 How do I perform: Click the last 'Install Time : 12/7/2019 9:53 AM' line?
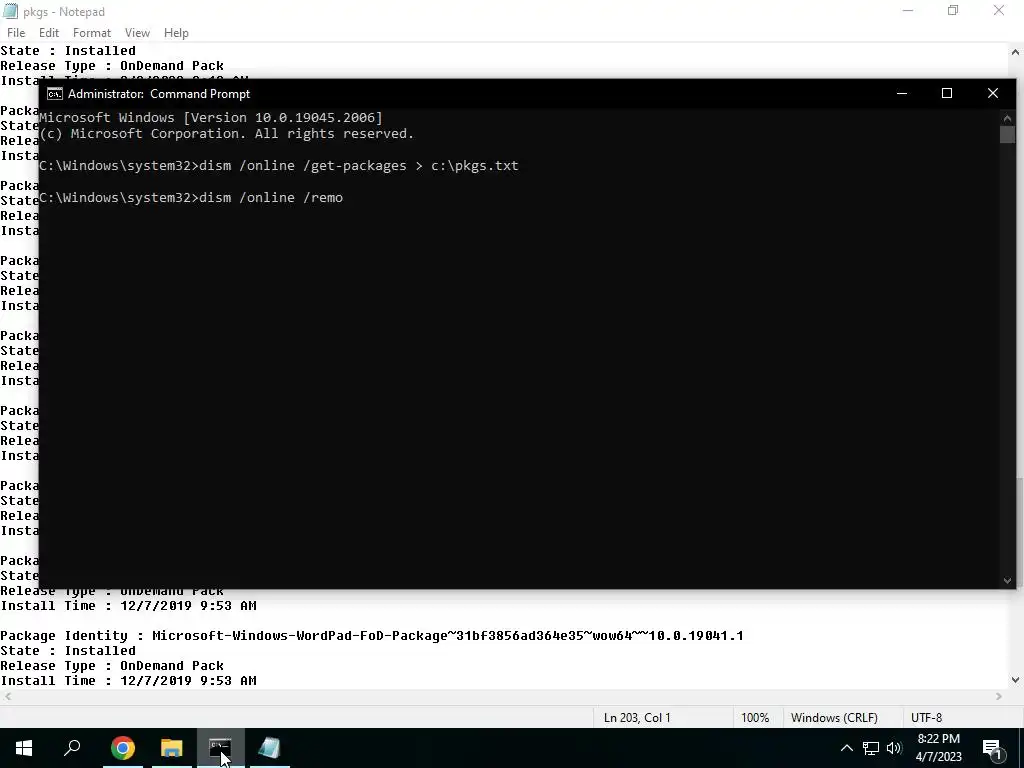point(128,680)
